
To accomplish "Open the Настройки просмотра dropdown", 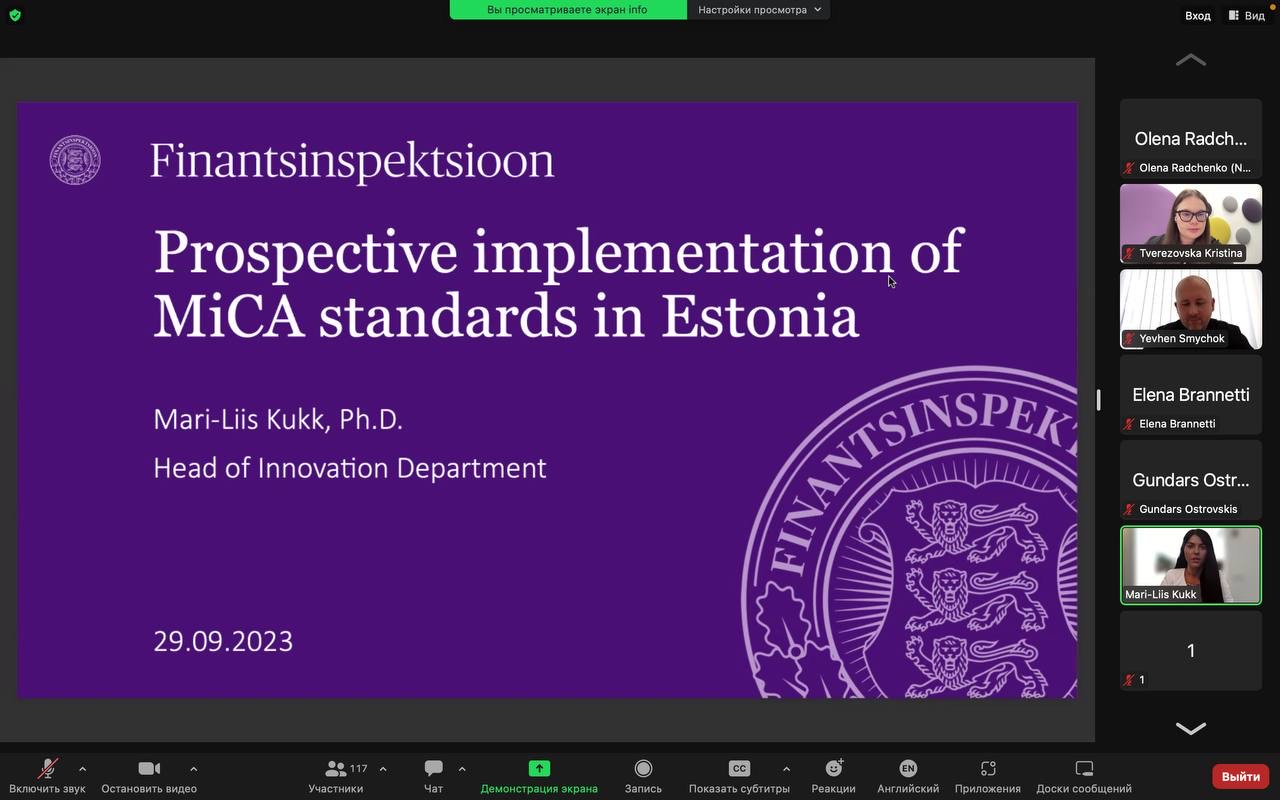I will pyautogui.click(x=759, y=10).
